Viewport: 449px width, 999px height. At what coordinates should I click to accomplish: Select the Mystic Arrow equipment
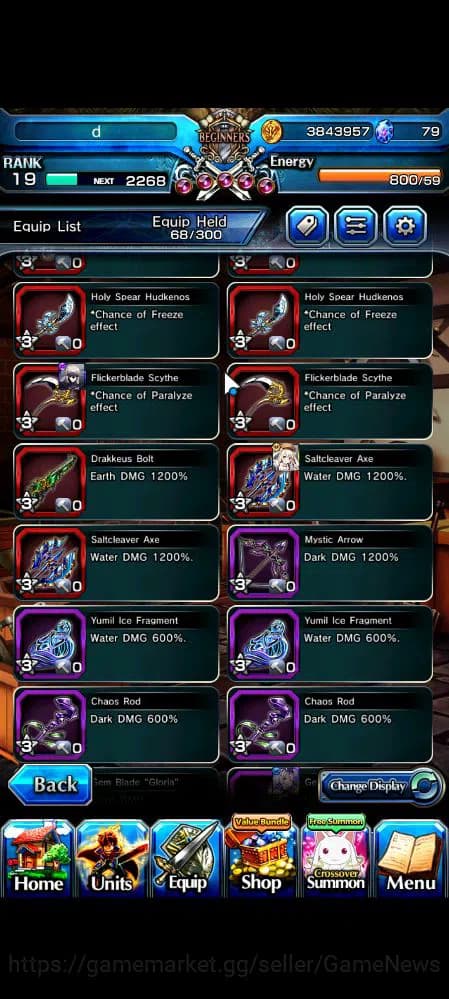pos(330,563)
